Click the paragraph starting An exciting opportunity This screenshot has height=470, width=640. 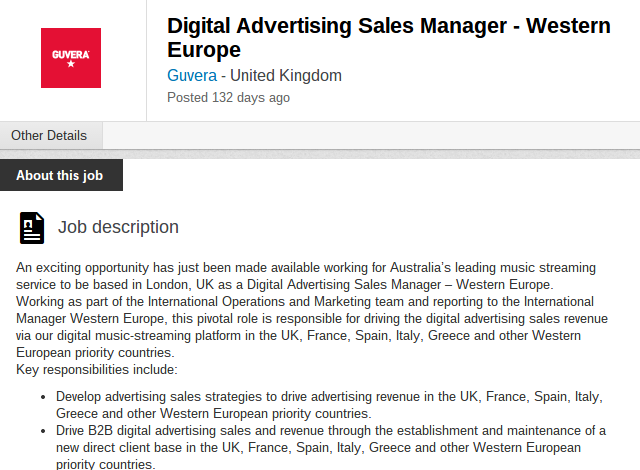[x=306, y=276]
